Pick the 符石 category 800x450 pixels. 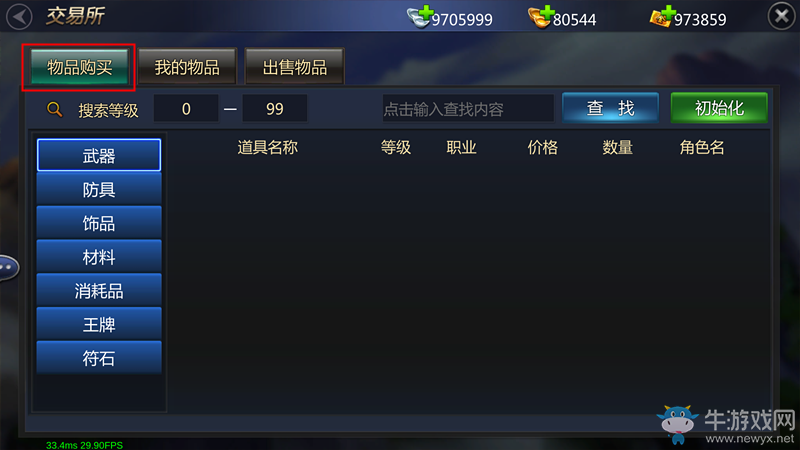click(99, 358)
